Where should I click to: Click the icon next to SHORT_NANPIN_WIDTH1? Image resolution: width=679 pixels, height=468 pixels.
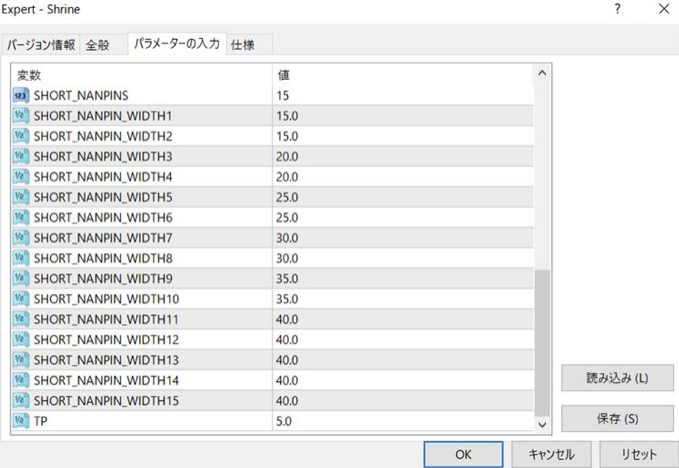(21, 116)
